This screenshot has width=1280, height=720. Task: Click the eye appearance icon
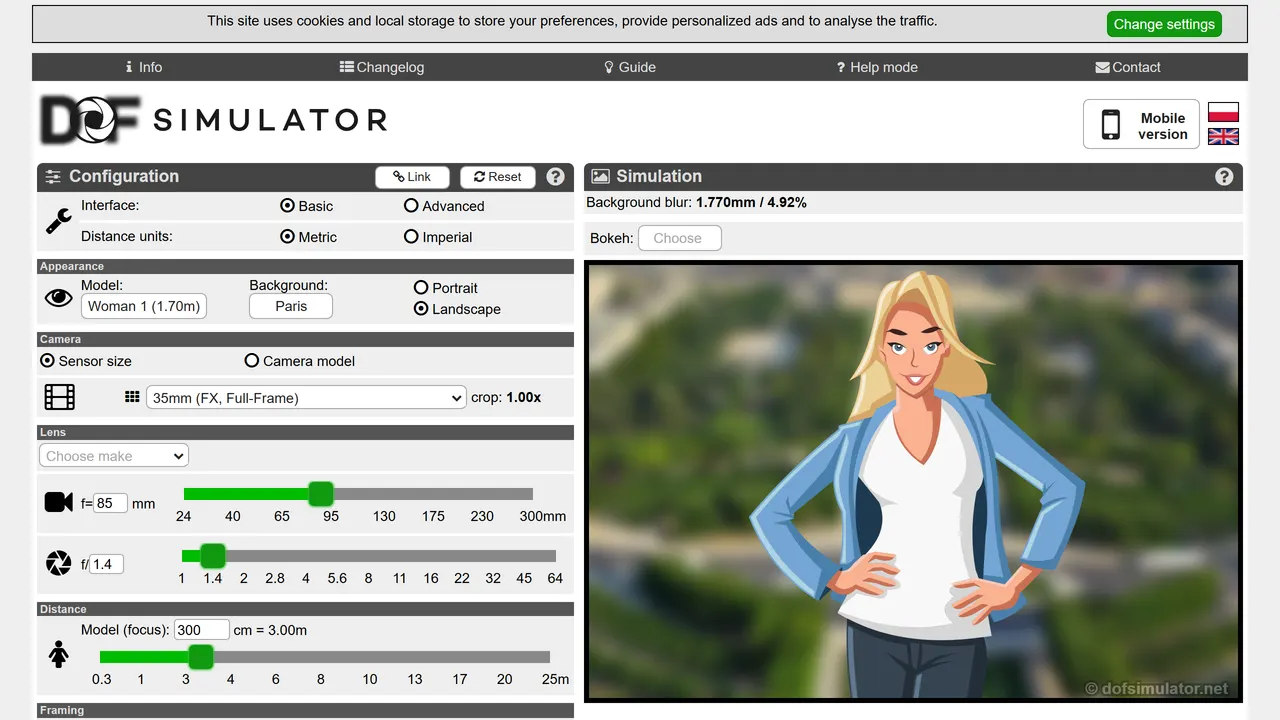[x=59, y=297]
